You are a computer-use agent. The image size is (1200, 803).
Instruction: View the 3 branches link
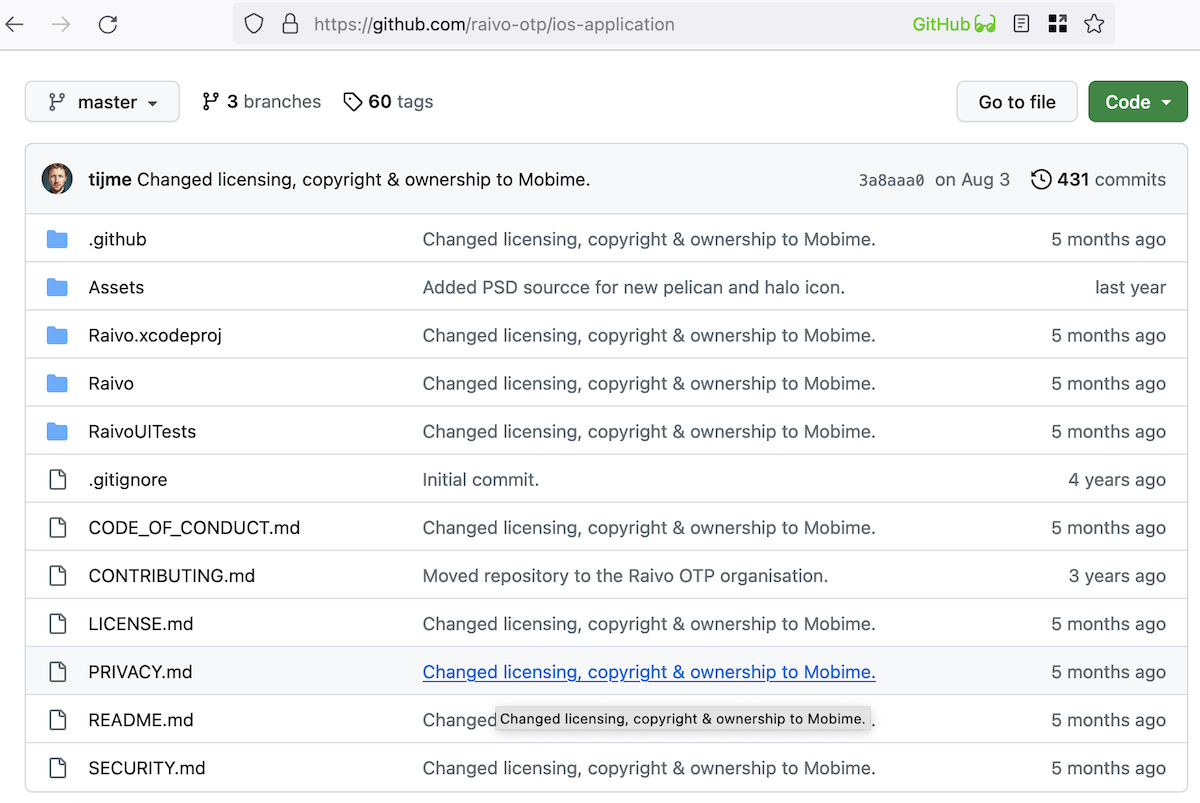pos(261,102)
